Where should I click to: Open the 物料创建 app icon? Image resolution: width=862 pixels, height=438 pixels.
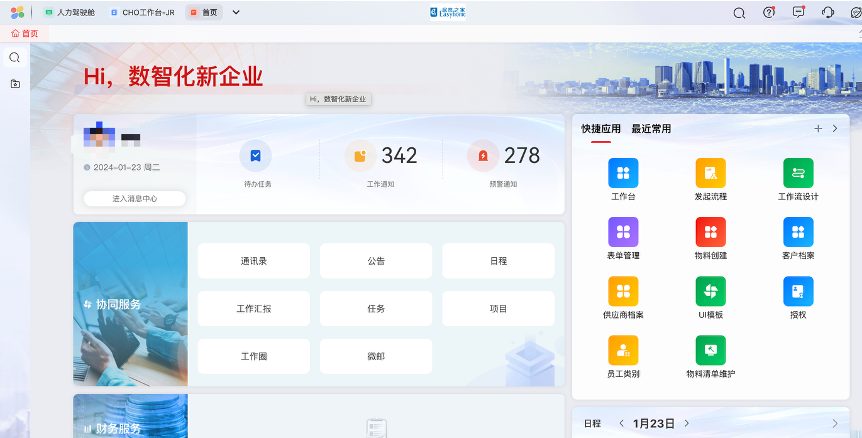pos(710,232)
